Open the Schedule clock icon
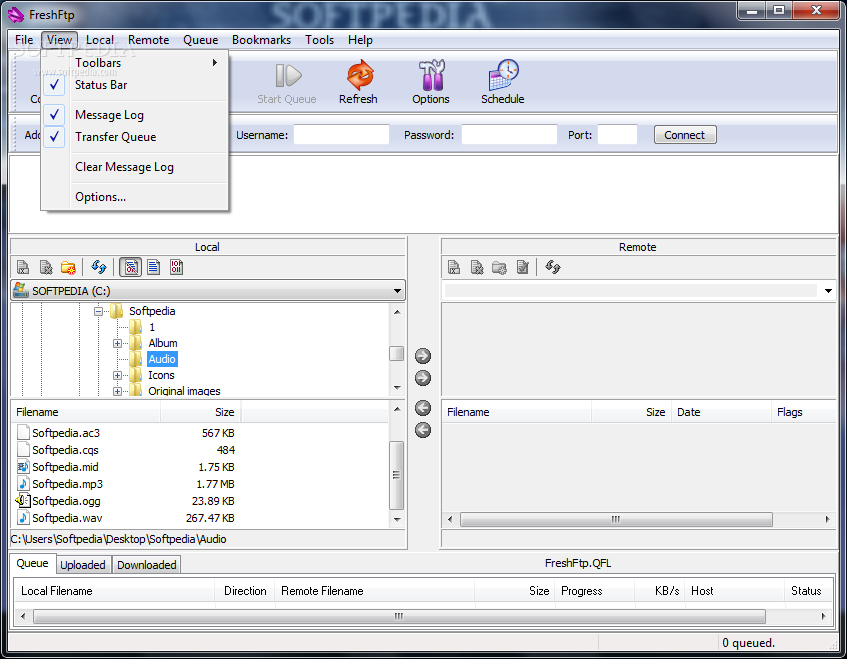This screenshot has width=847, height=659. tap(503, 75)
